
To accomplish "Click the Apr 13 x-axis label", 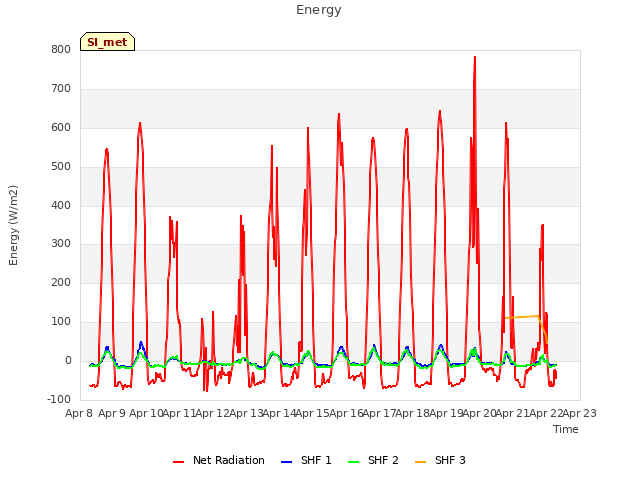I will [x=245, y=413].
